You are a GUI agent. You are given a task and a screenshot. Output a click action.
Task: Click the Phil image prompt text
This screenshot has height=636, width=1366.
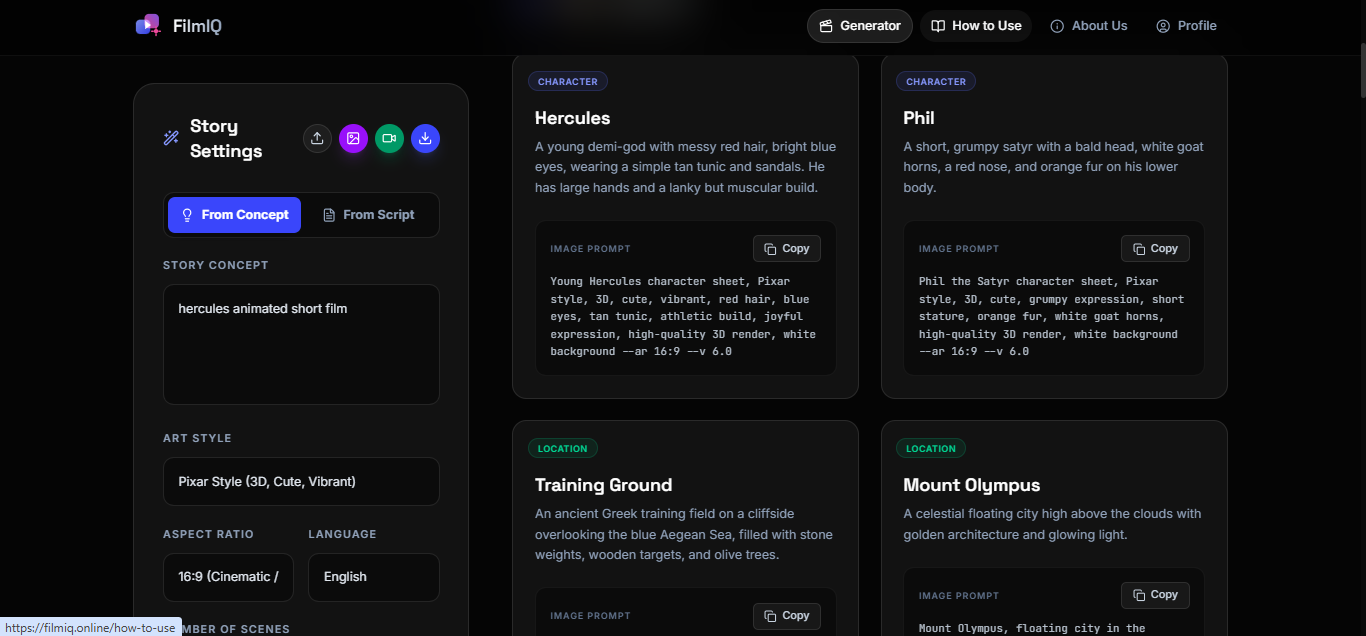coord(1051,316)
